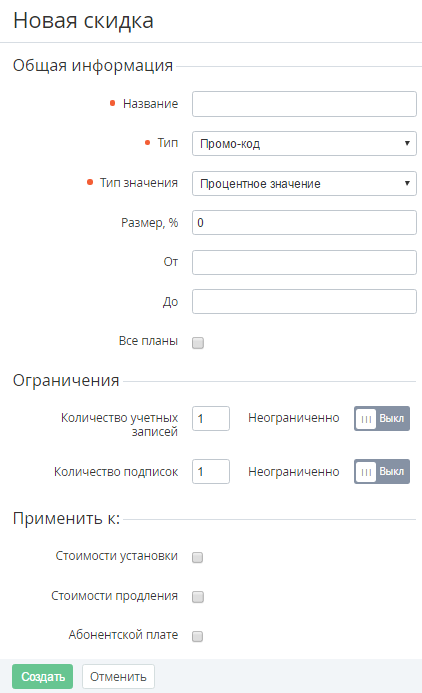This screenshot has height=693, width=422.
Task: Expand the Тип значения dropdown
Action: click(x=304, y=183)
